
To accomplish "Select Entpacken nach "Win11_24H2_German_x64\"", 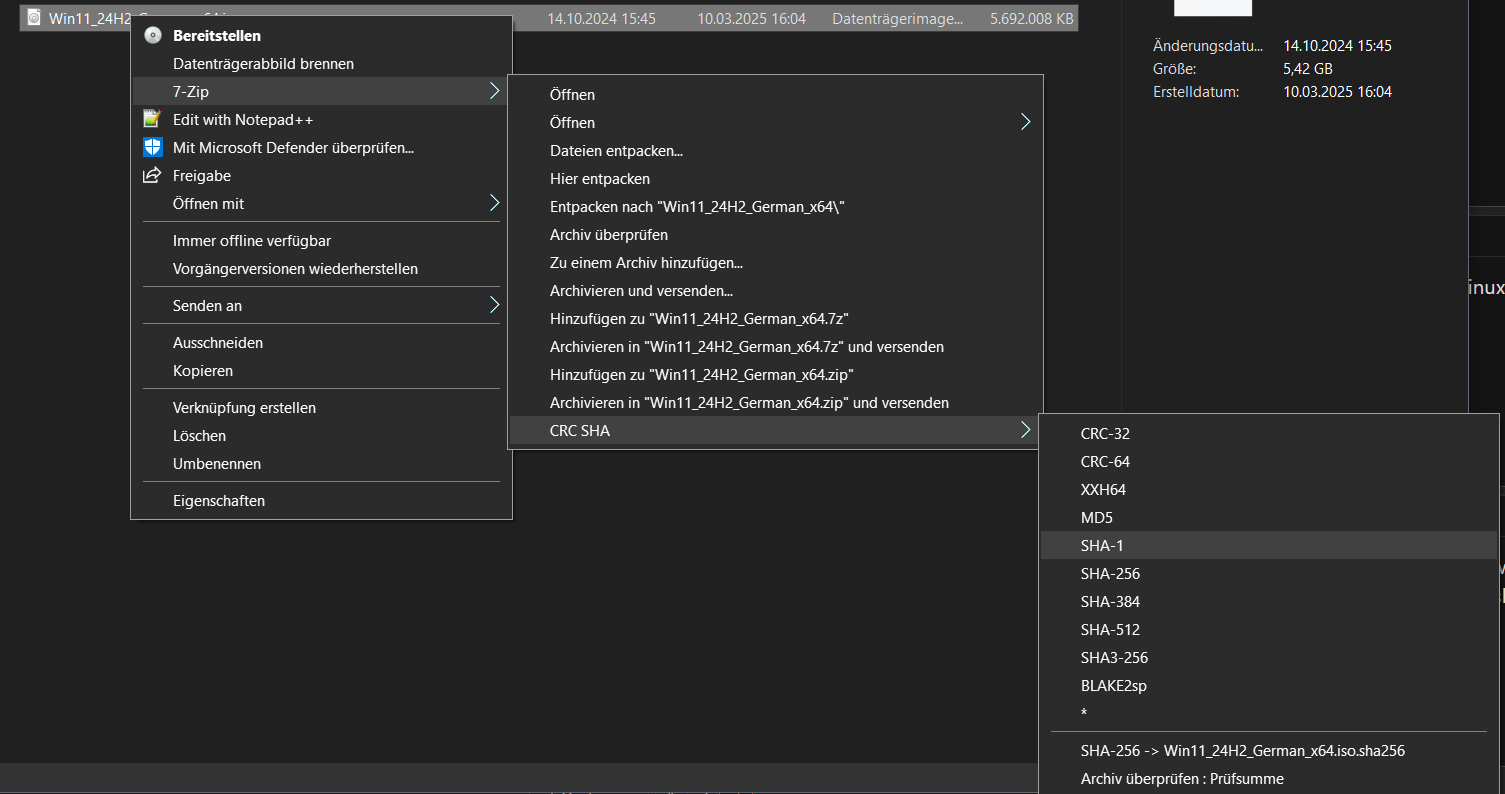I will pos(775,207).
